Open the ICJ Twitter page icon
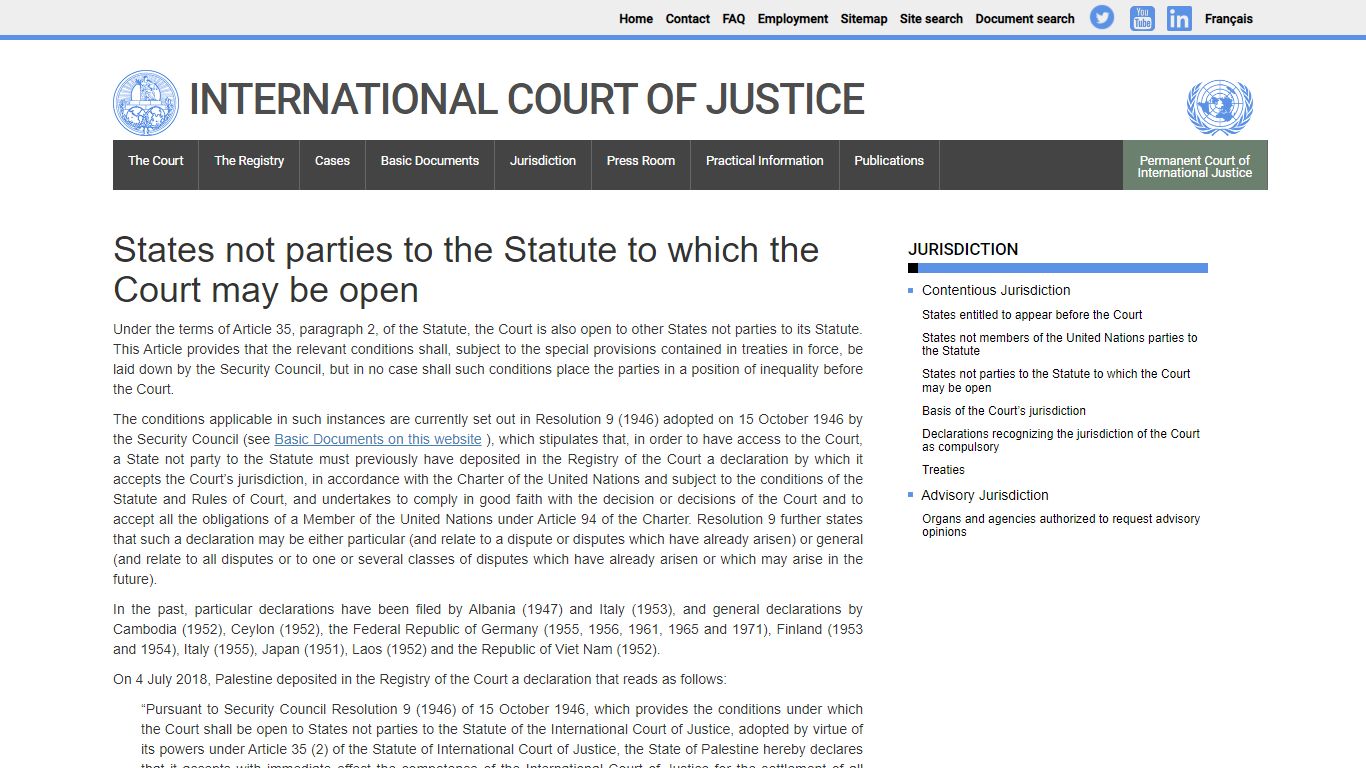 point(1102,18)
